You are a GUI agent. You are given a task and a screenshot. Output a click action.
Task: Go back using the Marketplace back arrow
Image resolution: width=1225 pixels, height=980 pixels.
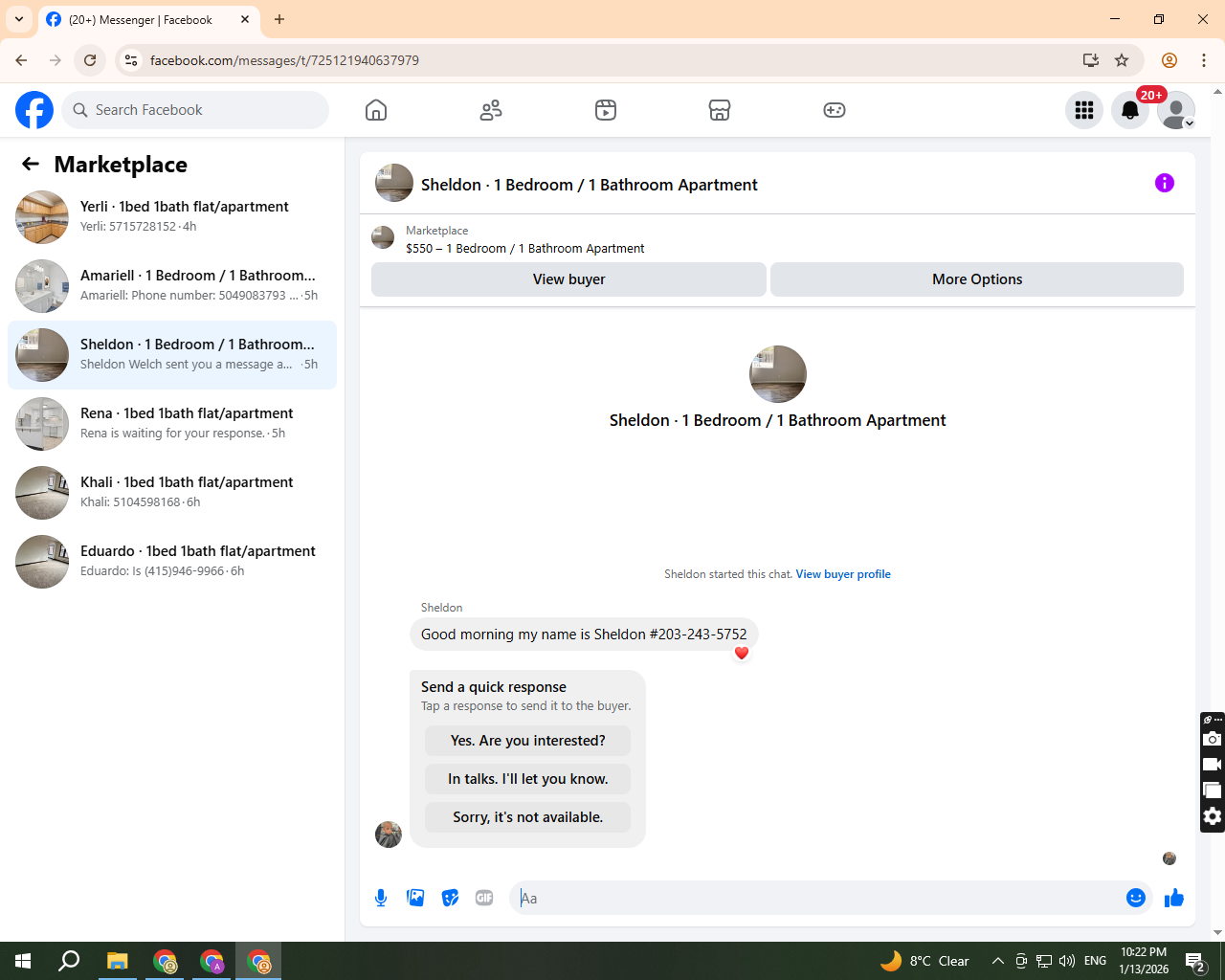coord(31,165)
